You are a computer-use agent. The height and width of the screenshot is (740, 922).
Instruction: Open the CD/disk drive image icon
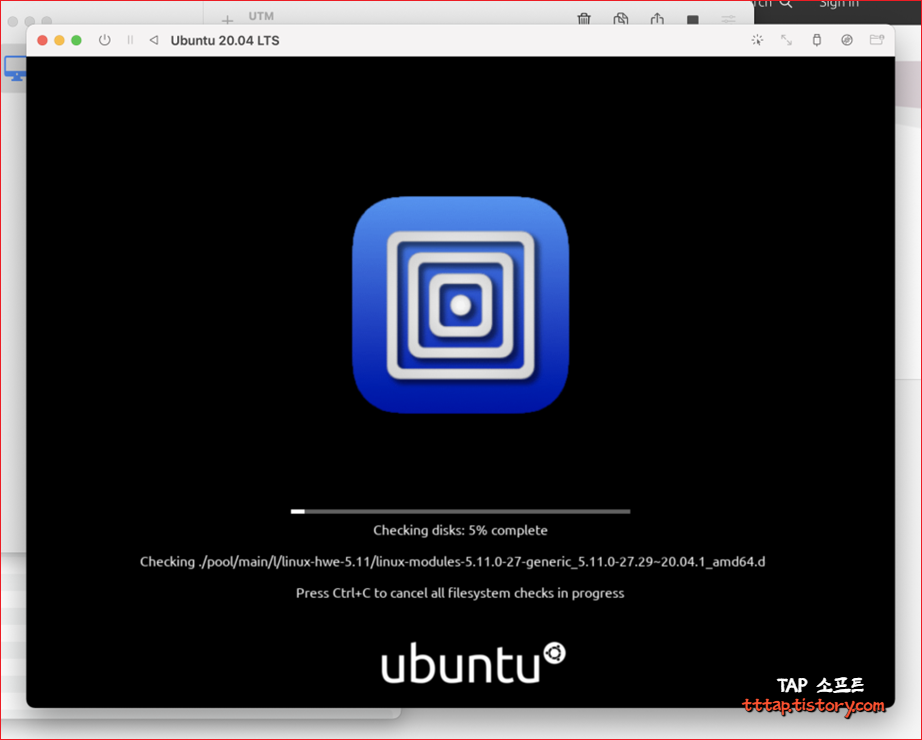[847, 40]
